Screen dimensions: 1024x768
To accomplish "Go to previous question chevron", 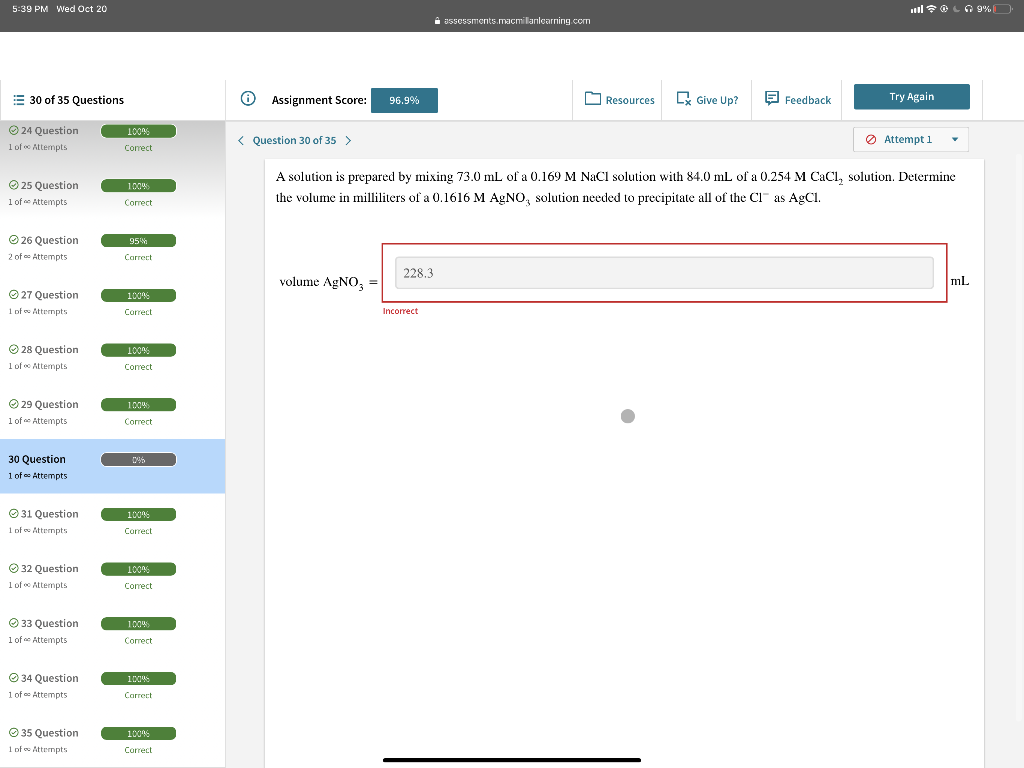I will (241, 140).
